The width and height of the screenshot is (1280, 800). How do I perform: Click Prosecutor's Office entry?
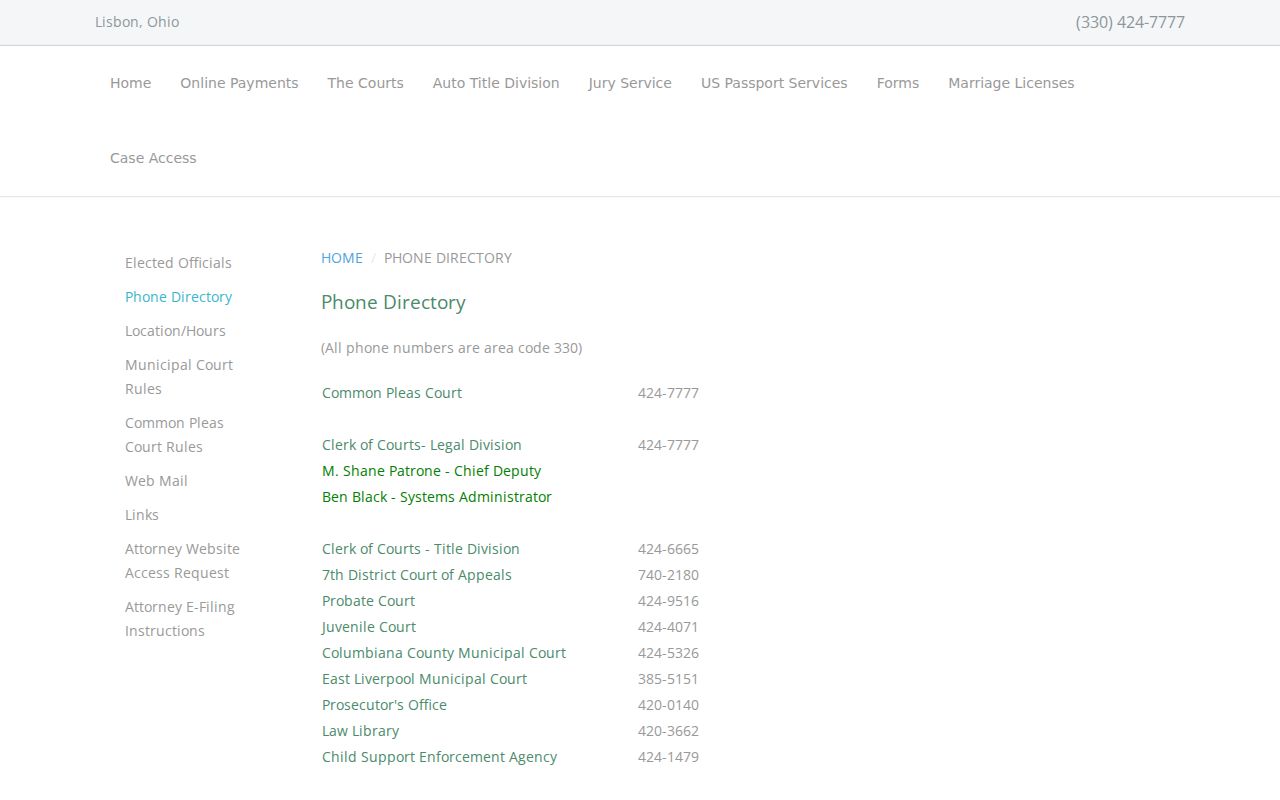[x=384, y=705]
